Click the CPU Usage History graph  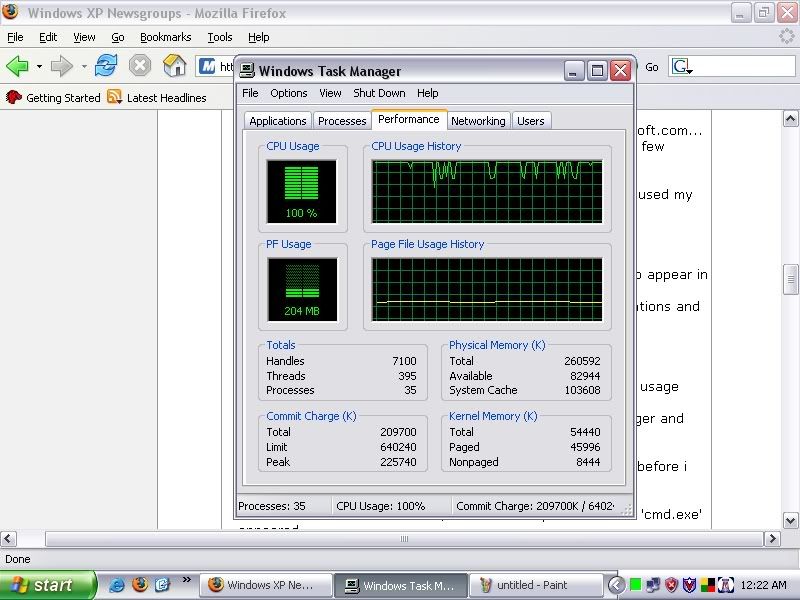pyautogui.click(x=487, y=191)
